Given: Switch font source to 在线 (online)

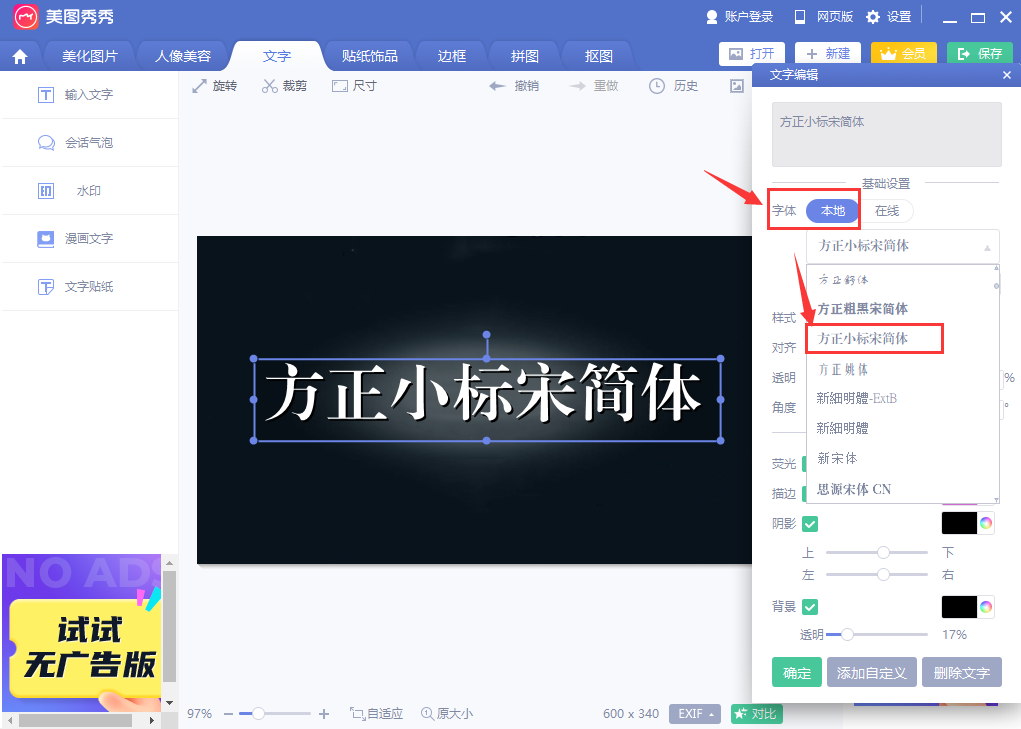Looking at the screenshot, I should coord(888,210).
